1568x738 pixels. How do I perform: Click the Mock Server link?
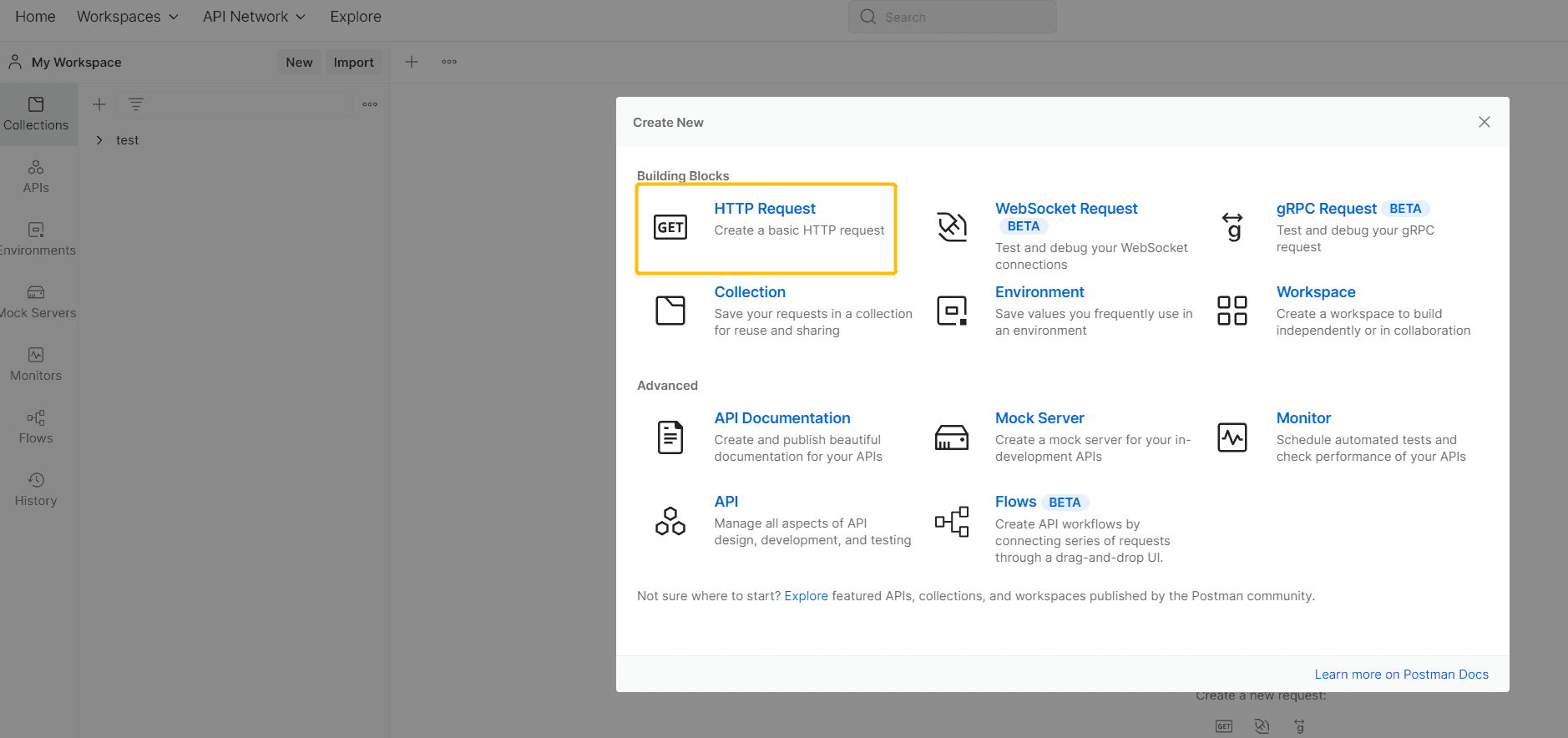tap(1039, 418)
